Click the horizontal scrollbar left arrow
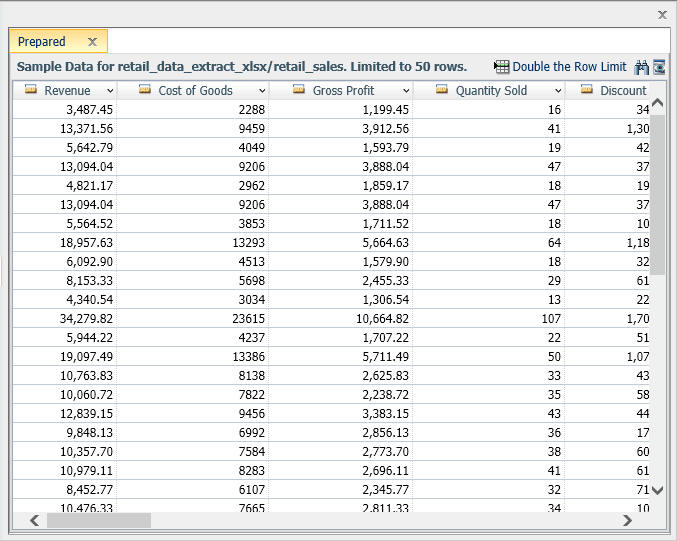Screen dimensions: 677x541 (35, 520)
